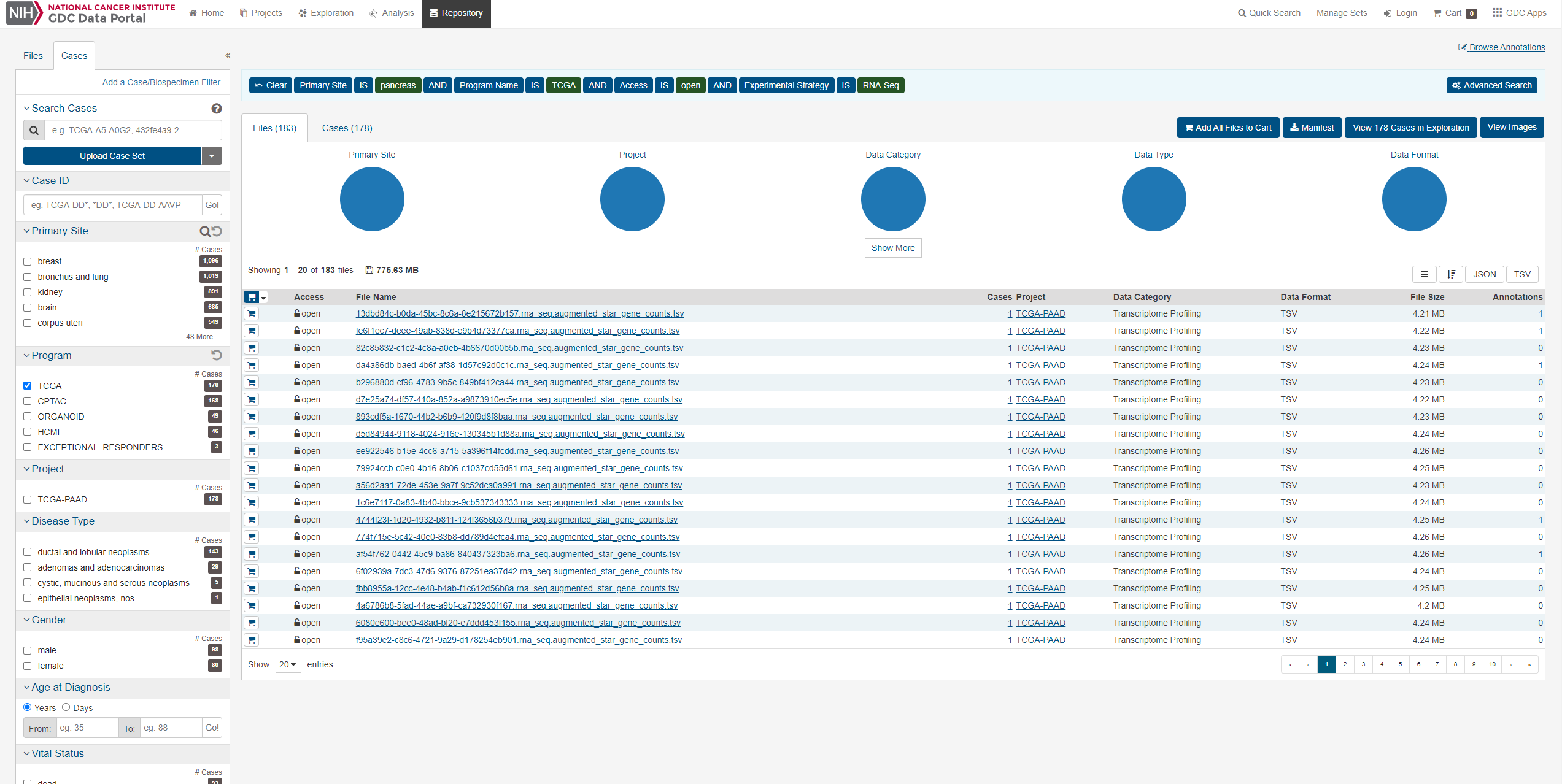This screenshot has width=1562, height=784.
Task: Uncheck the TCGA program checkbox
Action: point(27,386)
